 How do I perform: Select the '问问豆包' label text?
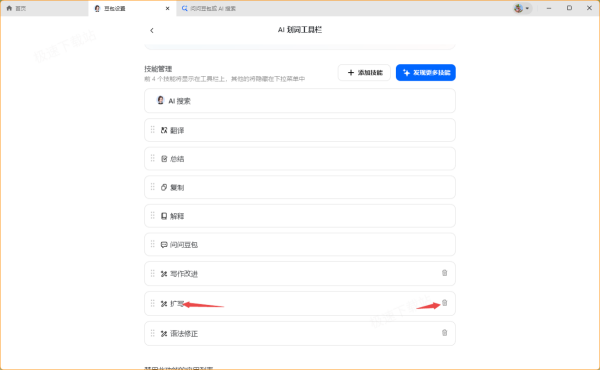click(184, 245)
